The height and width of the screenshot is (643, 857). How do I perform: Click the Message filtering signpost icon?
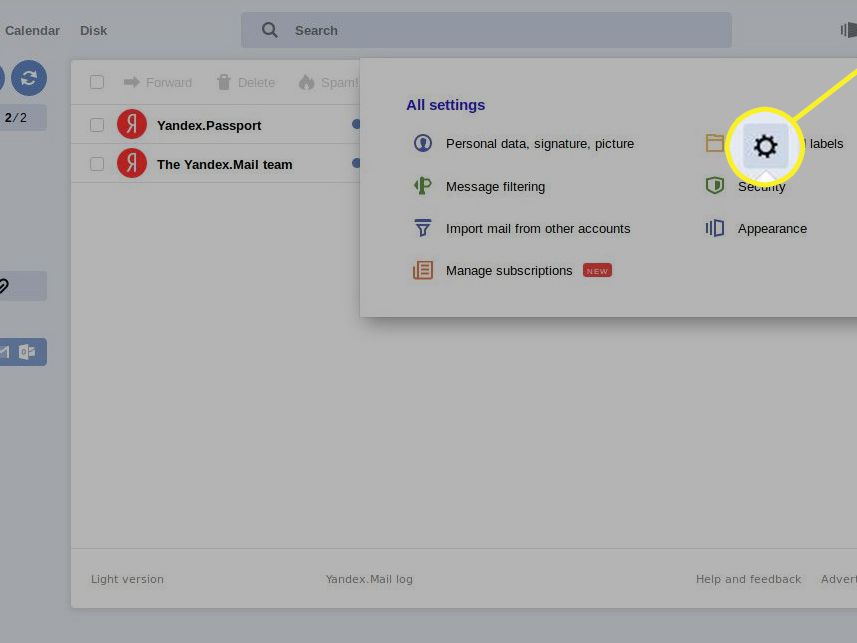[x=422, y=186]
